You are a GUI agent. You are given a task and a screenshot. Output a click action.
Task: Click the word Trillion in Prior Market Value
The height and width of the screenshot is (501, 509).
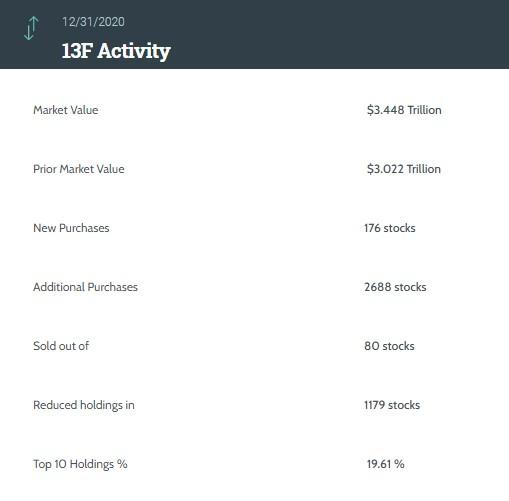[424, 169]
